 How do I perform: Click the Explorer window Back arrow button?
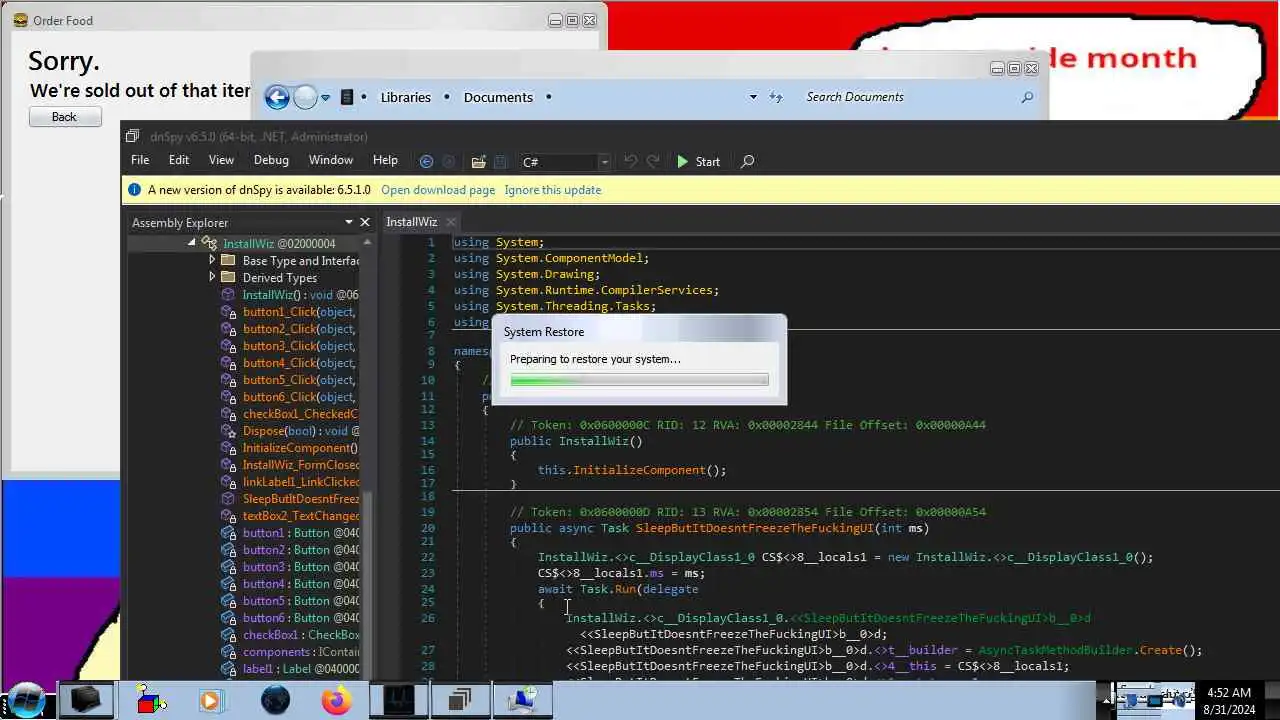(x=277, y=97)
